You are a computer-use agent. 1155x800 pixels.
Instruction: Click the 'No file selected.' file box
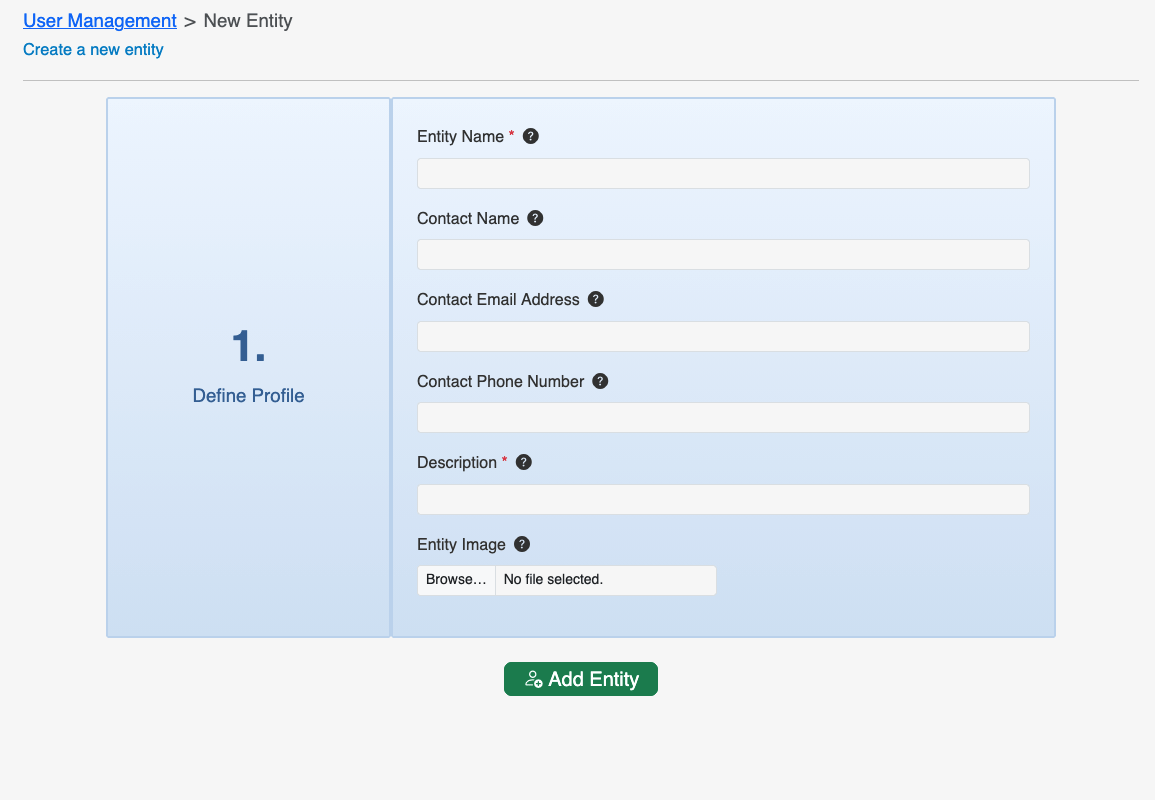[605, 580]
